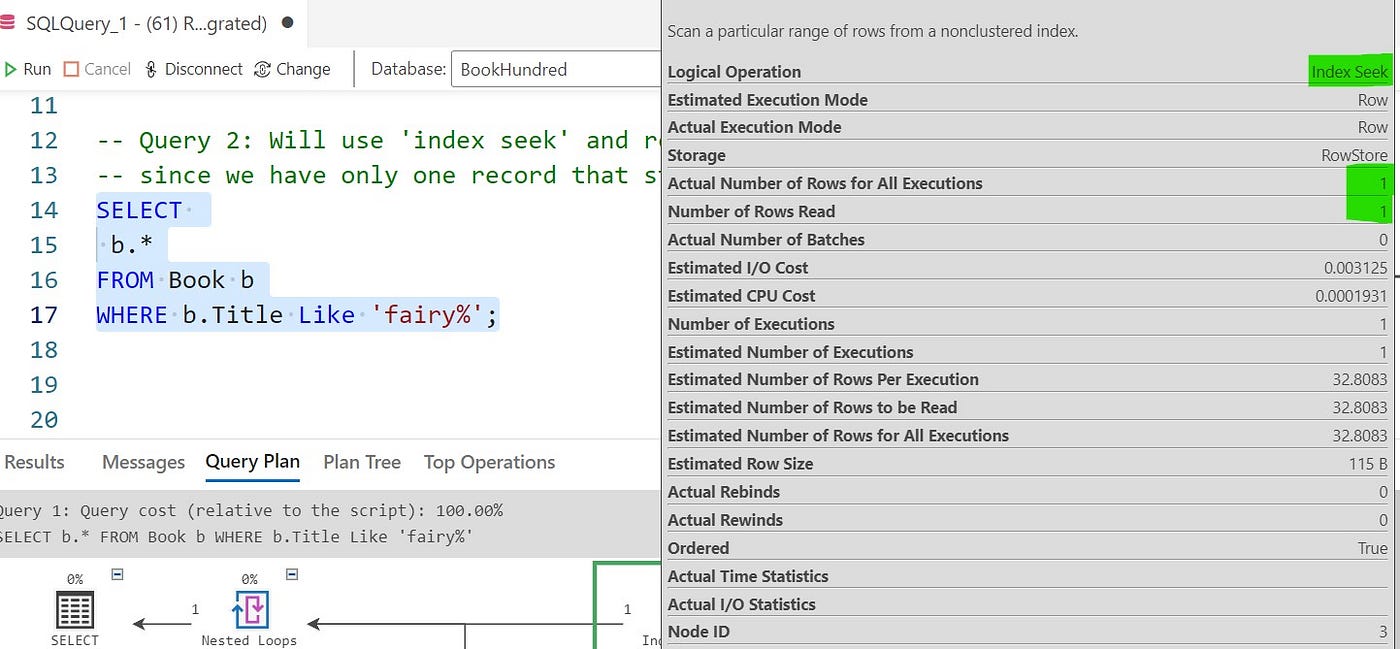This screenshot has height=649, width=1400.
Task: Click the Estimated Row Size row
Action: (1028, 464)
